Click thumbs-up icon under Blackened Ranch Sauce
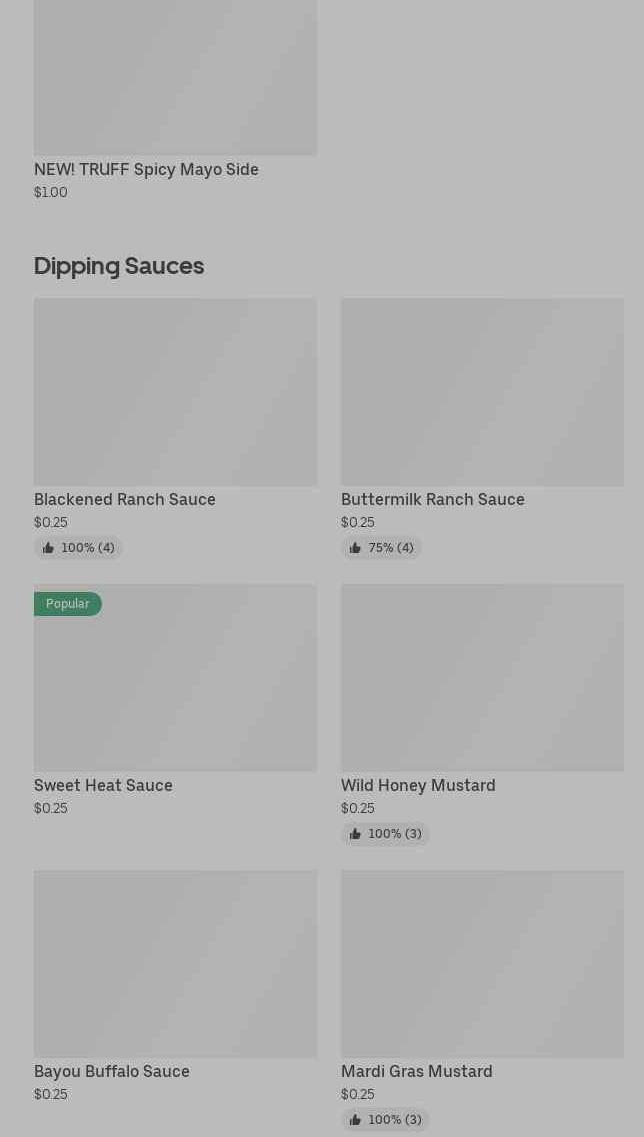 point(48,548)
